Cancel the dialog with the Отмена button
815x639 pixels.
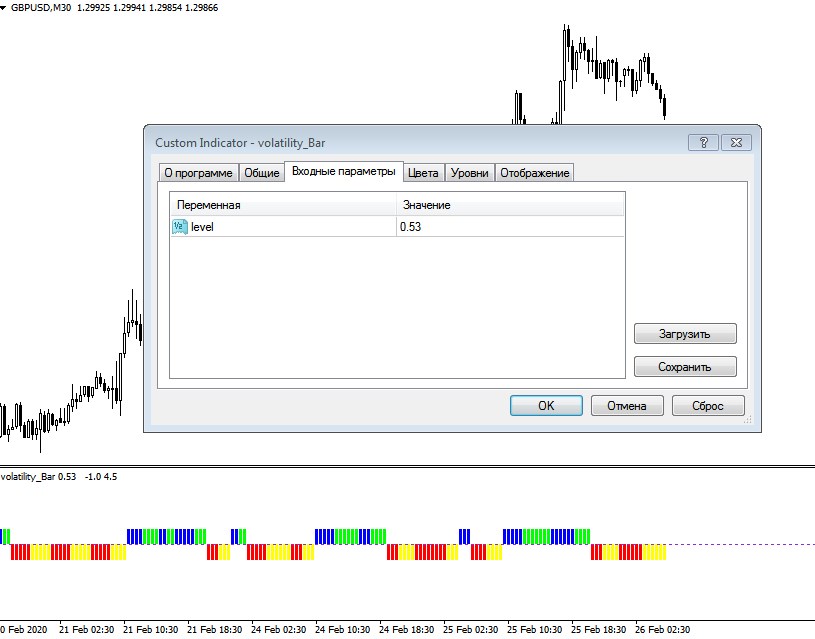[627, 406]
